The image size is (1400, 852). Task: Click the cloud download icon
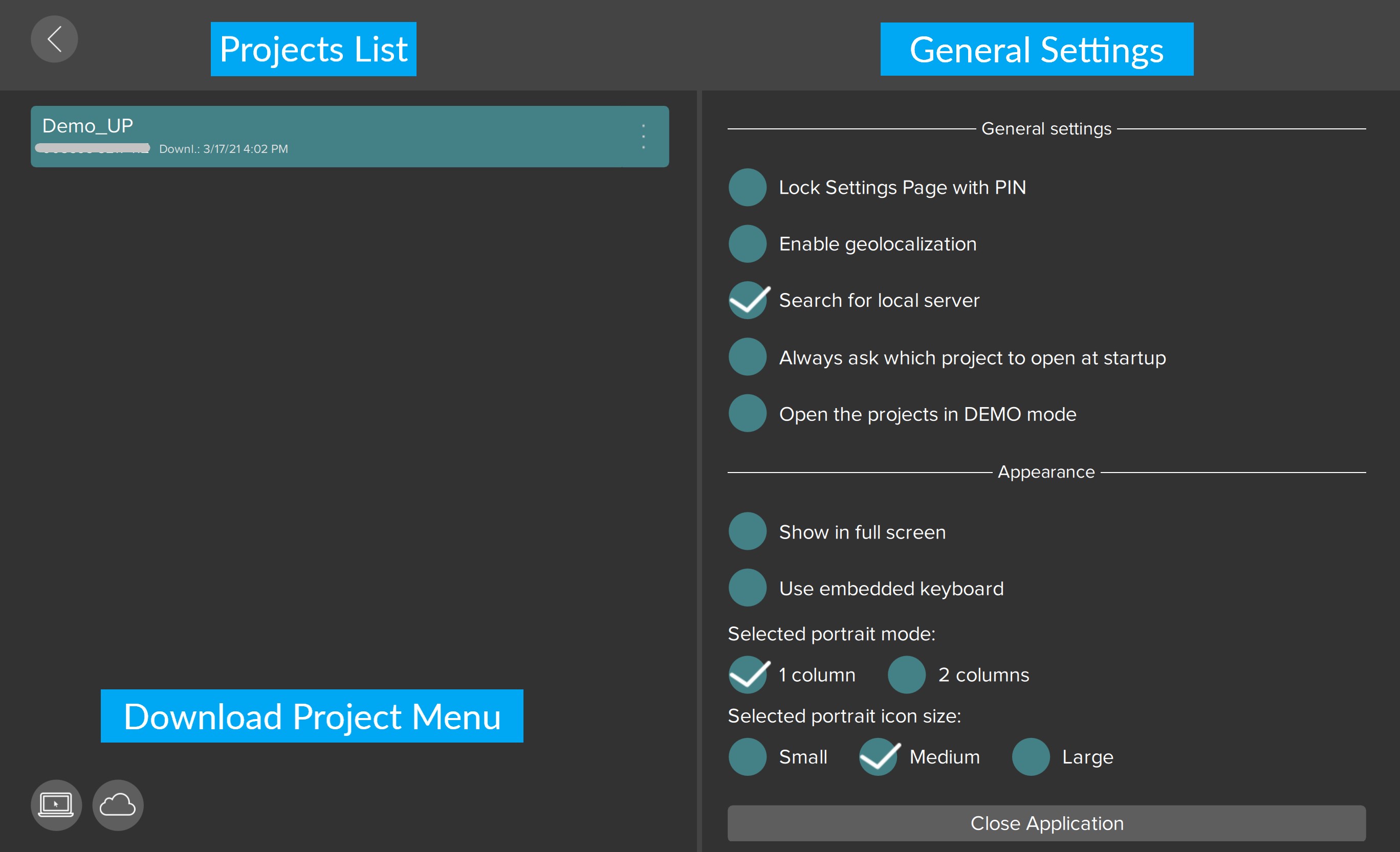click(118, 804)
